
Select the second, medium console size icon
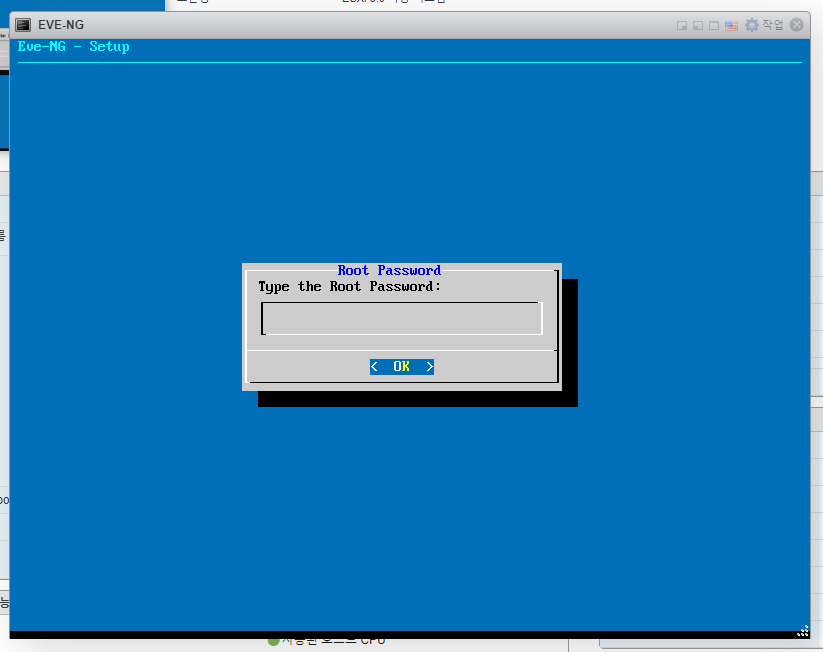coord(698,25)
